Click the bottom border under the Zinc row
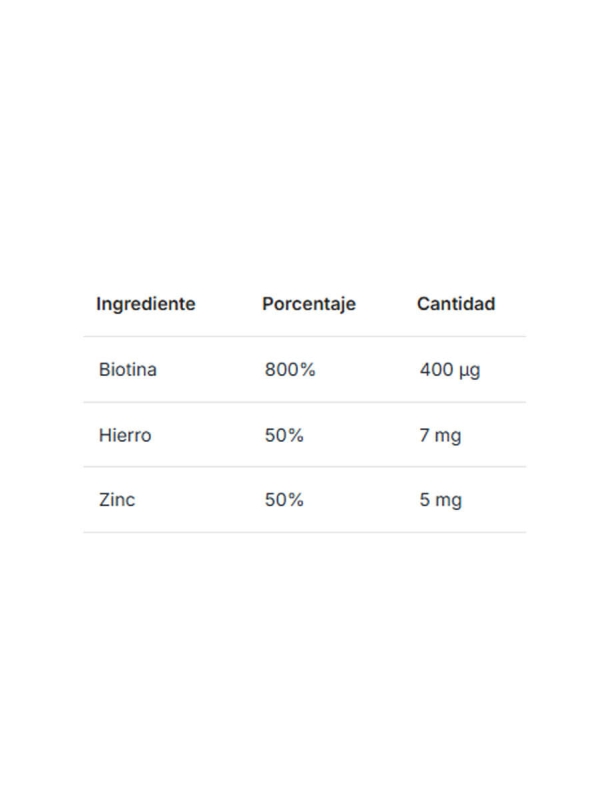The width and height of the screenshot is (600, 800). [304, 532]
